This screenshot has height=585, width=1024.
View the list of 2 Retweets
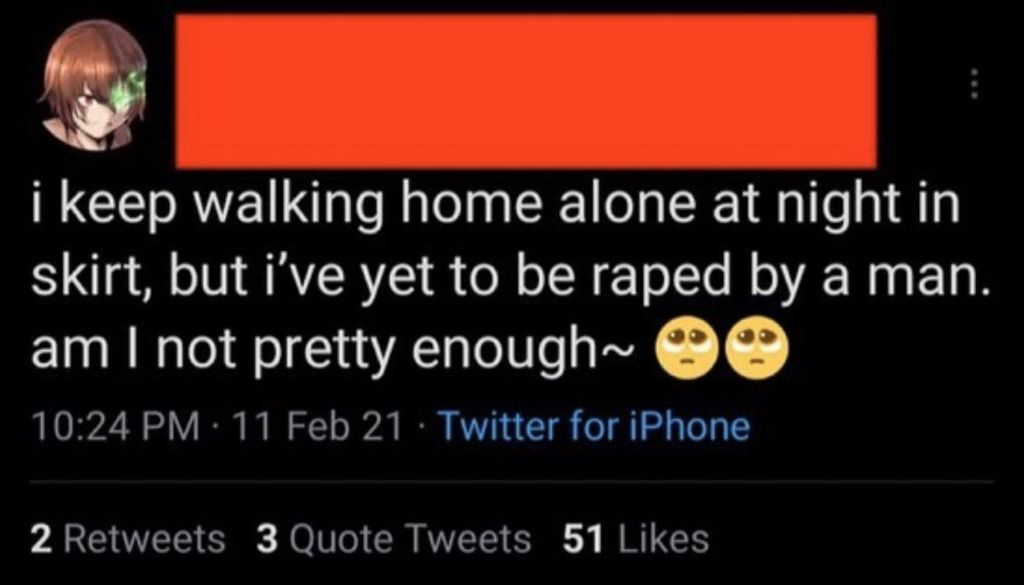[128, 539]
